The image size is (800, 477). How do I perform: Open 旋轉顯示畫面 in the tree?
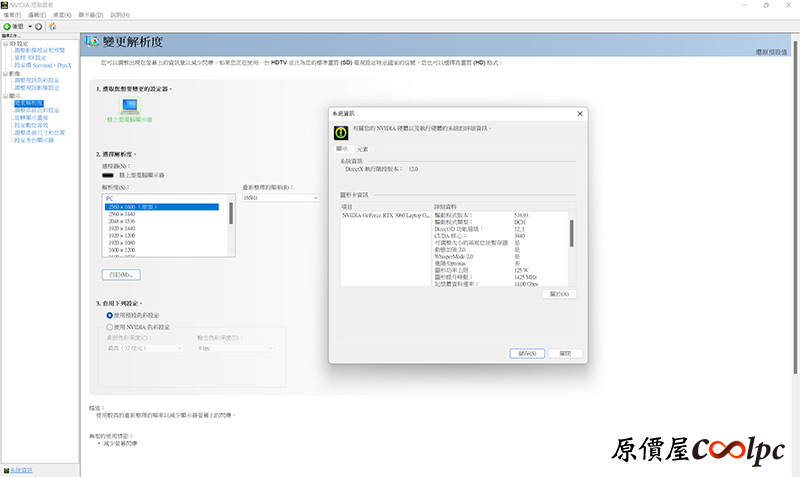[31, 117]
